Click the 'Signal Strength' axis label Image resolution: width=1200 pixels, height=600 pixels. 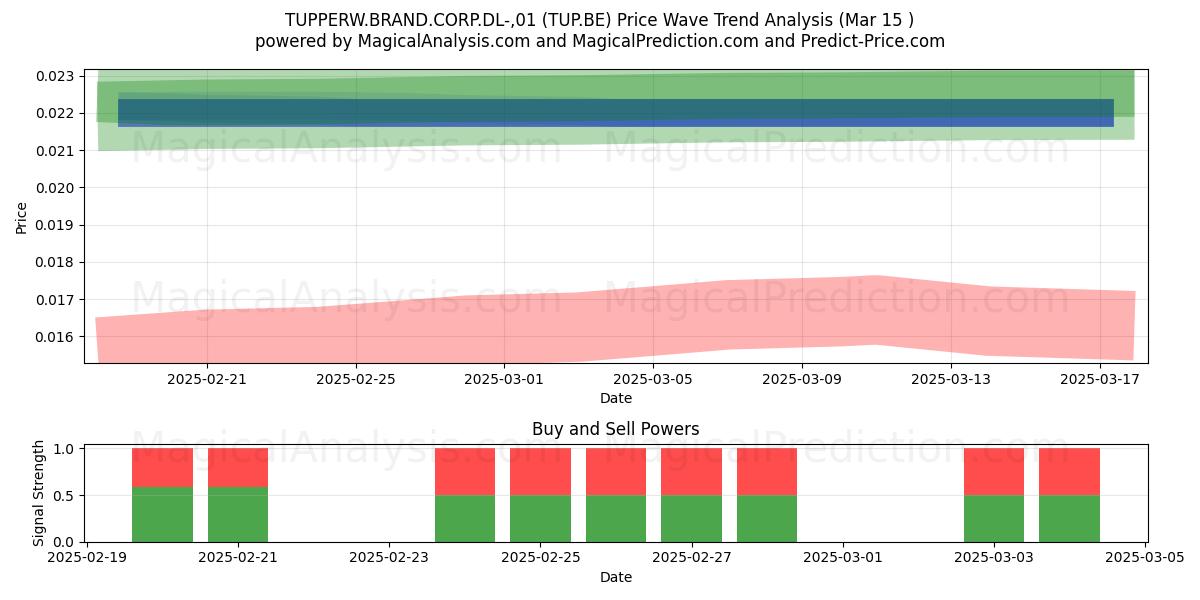(x=39, y=493)
